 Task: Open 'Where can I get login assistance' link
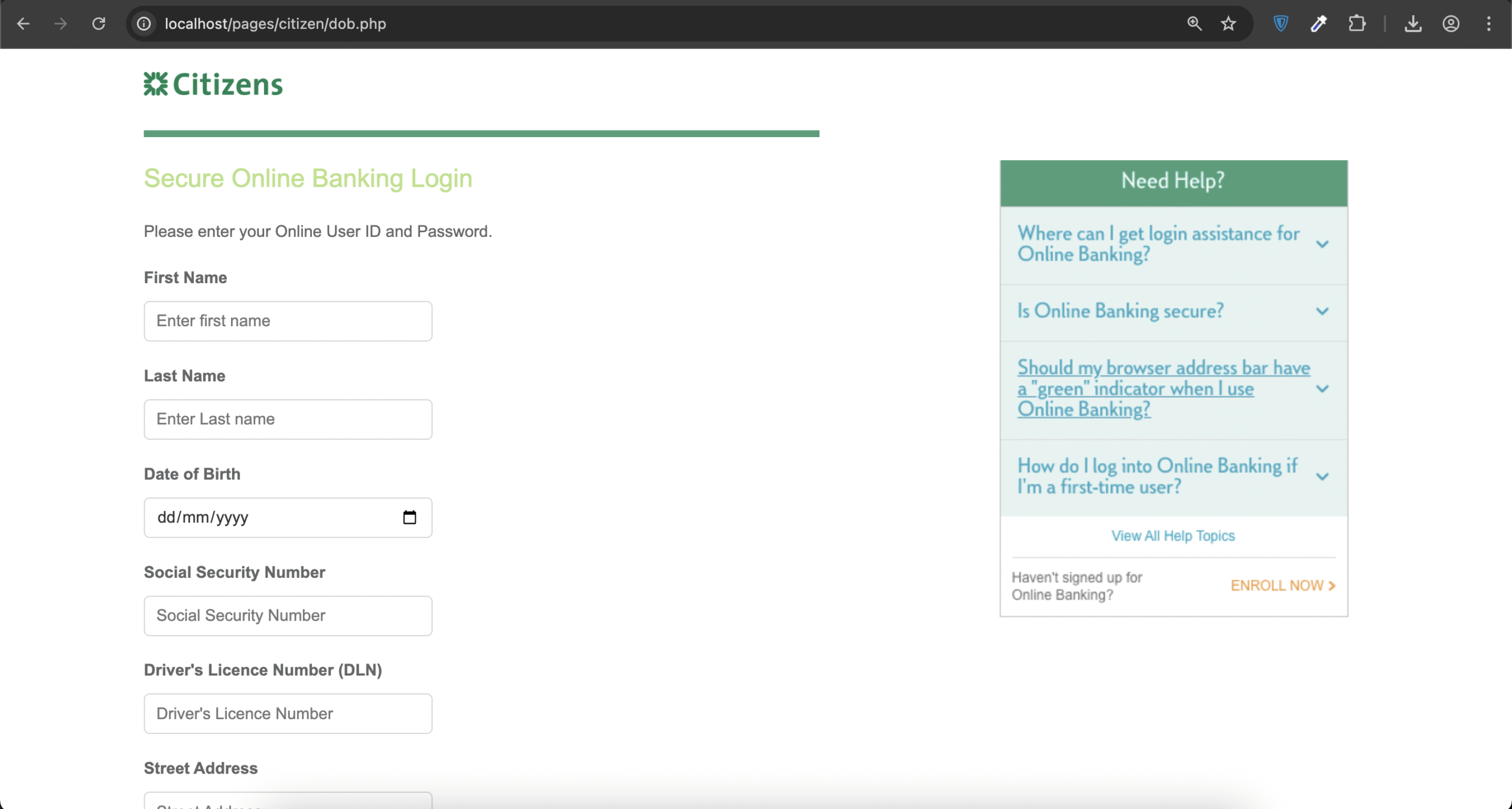(x=1158, y=243)
